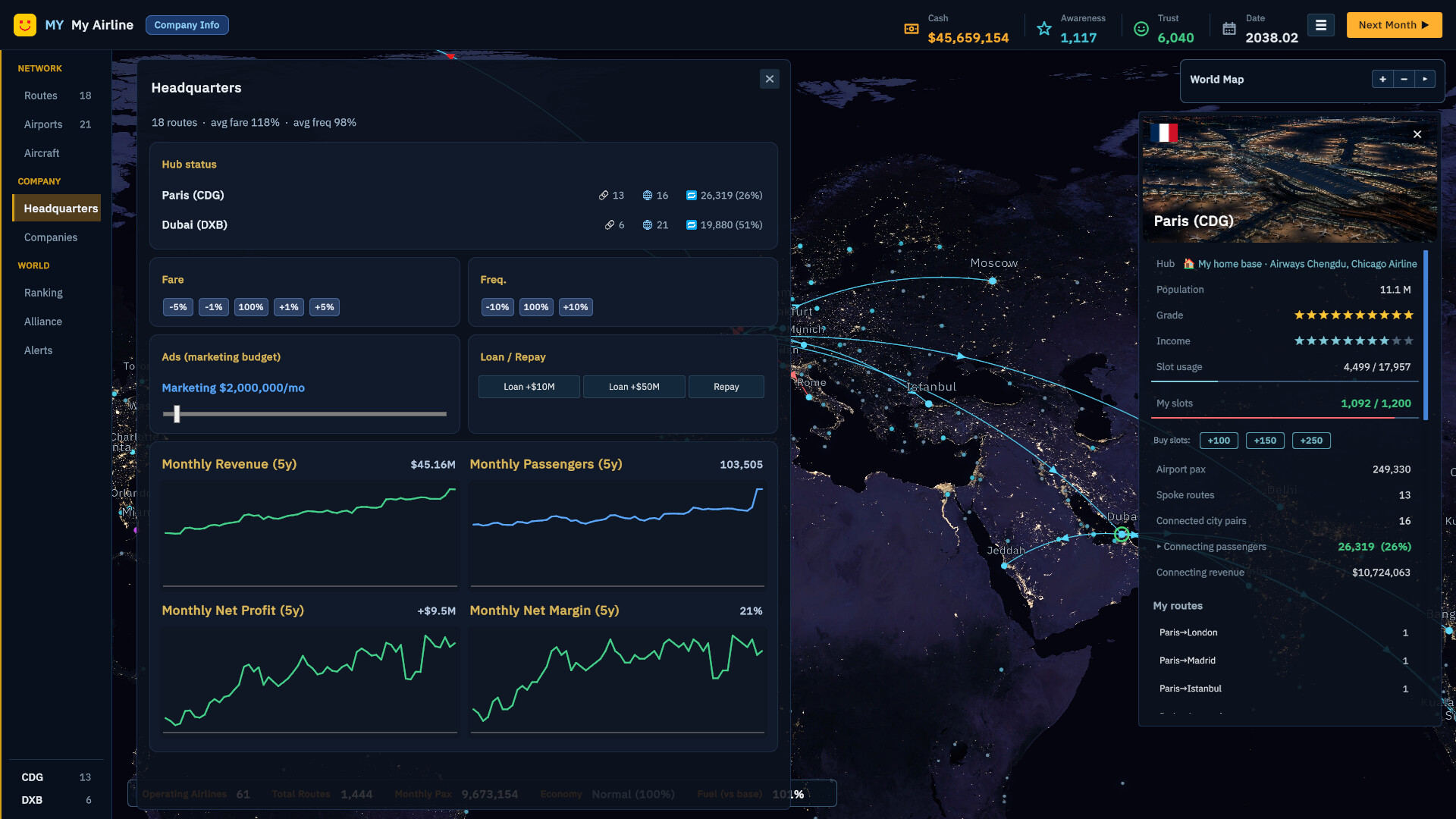1456x819 pixels.
Task: Open Paris→London route row
Action: pos(1283,632)
